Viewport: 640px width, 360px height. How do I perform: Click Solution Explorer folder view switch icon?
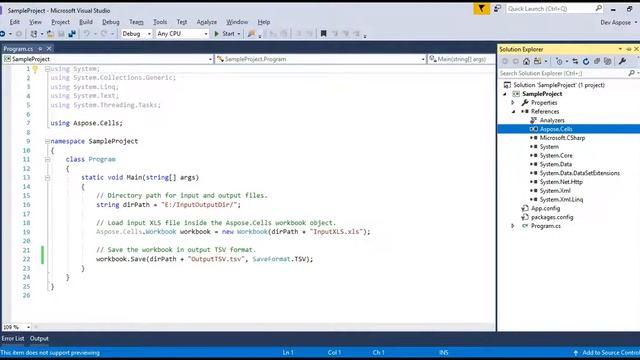pyautogui.click(x=538, y=61)
